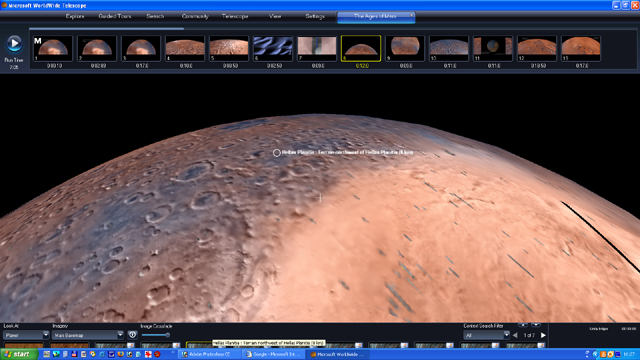
Task: Open the View menu
Action: tap(275, 16)
